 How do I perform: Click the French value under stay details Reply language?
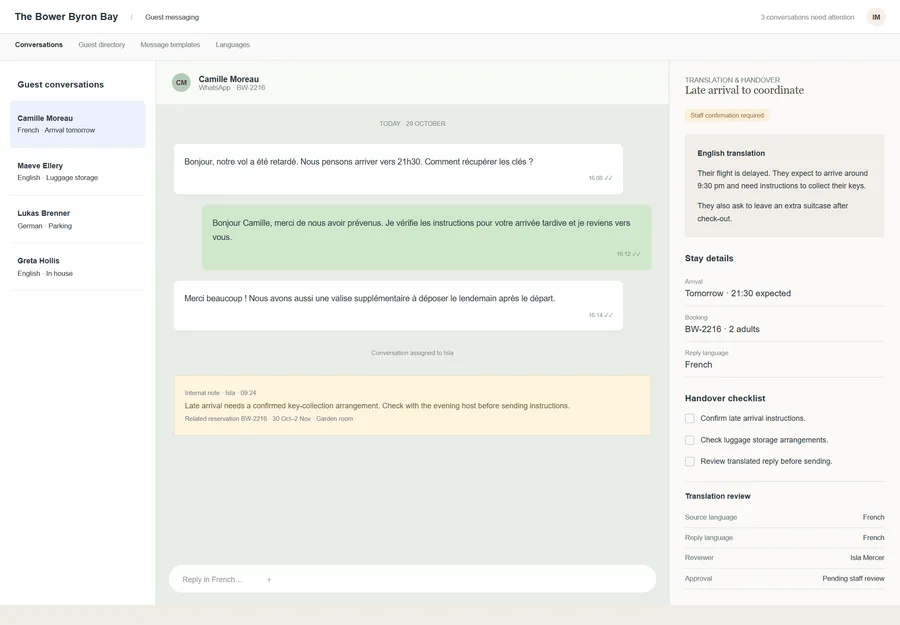tap(699, 364)
